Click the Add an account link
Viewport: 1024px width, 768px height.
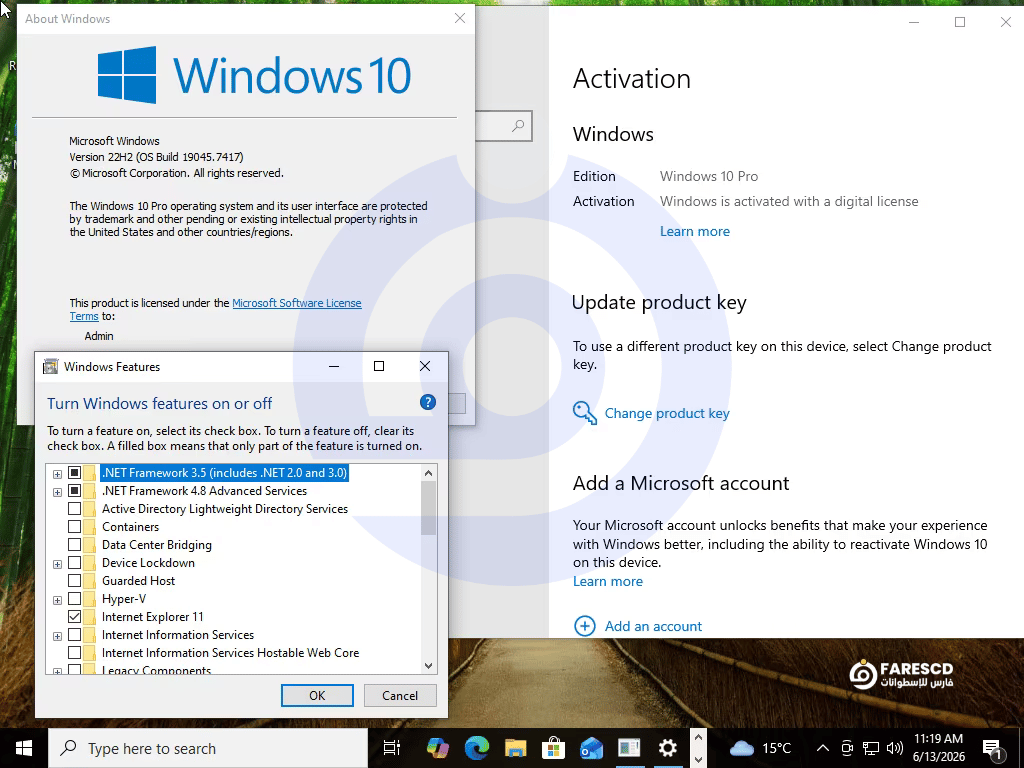[653, 626]
